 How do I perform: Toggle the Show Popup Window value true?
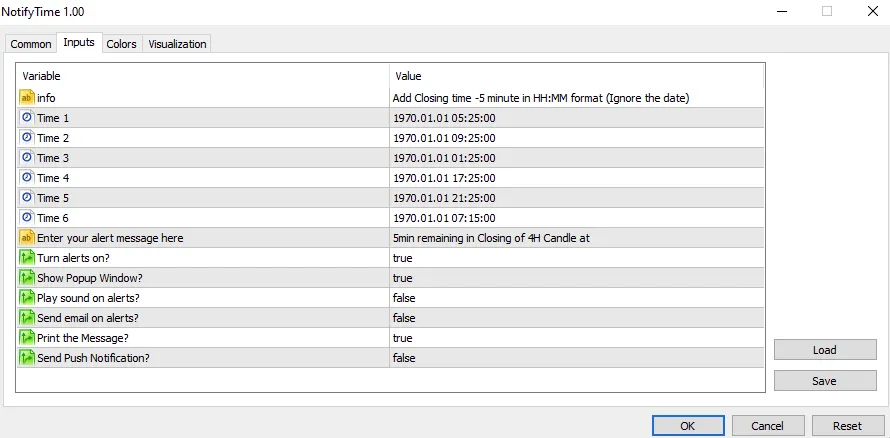point(403,278)
